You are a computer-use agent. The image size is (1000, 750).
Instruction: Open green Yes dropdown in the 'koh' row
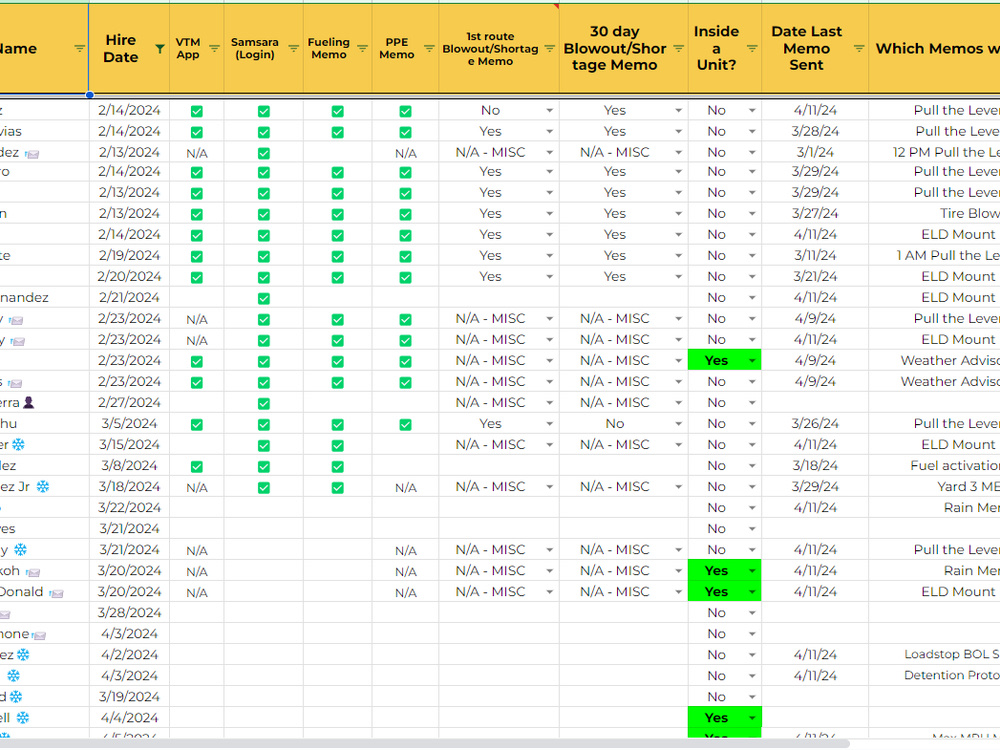coord(752,571)
